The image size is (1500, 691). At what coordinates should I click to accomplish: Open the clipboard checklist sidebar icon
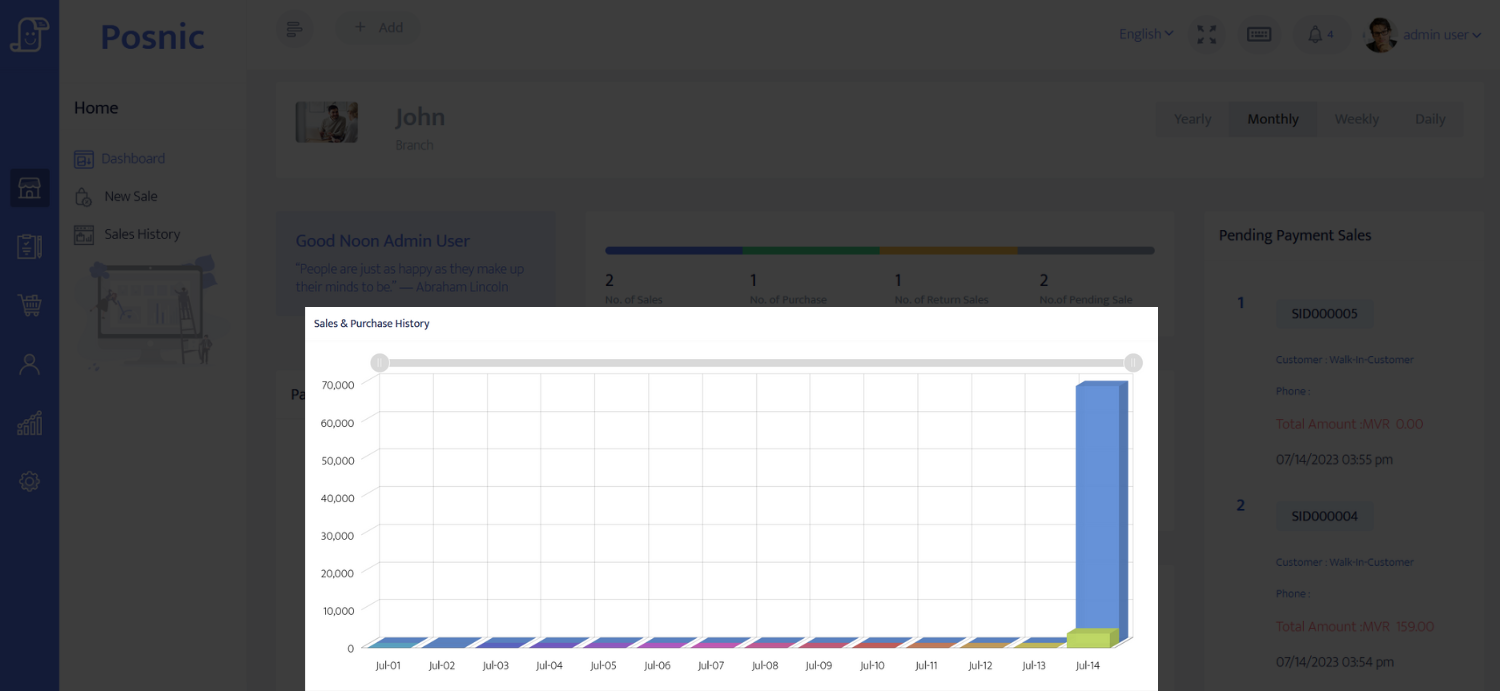(x=29, y=247)
